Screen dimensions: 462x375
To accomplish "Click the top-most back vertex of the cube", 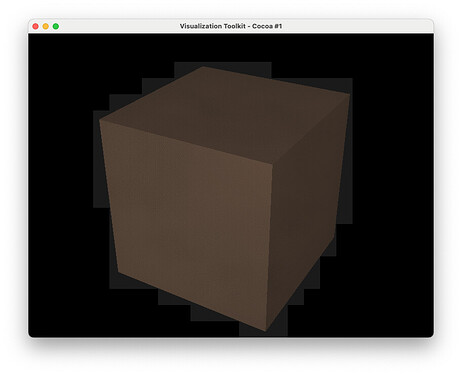I will (203, 67).
